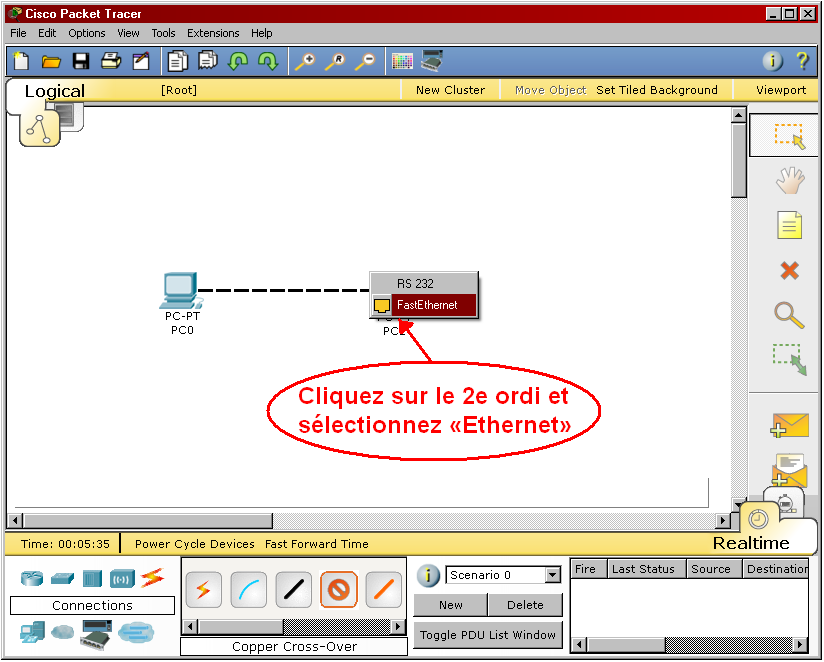Open the Help menu
824x662 pixels.
point(261,33)
